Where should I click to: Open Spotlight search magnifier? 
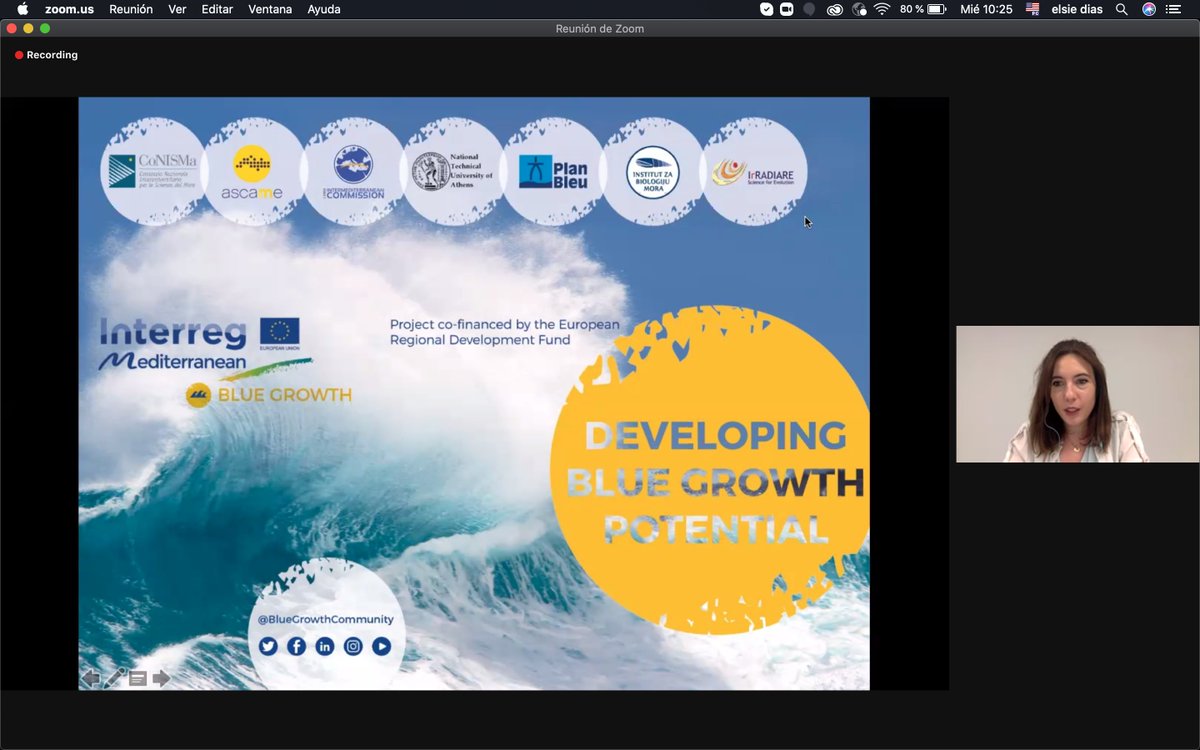click(1122, 9)
